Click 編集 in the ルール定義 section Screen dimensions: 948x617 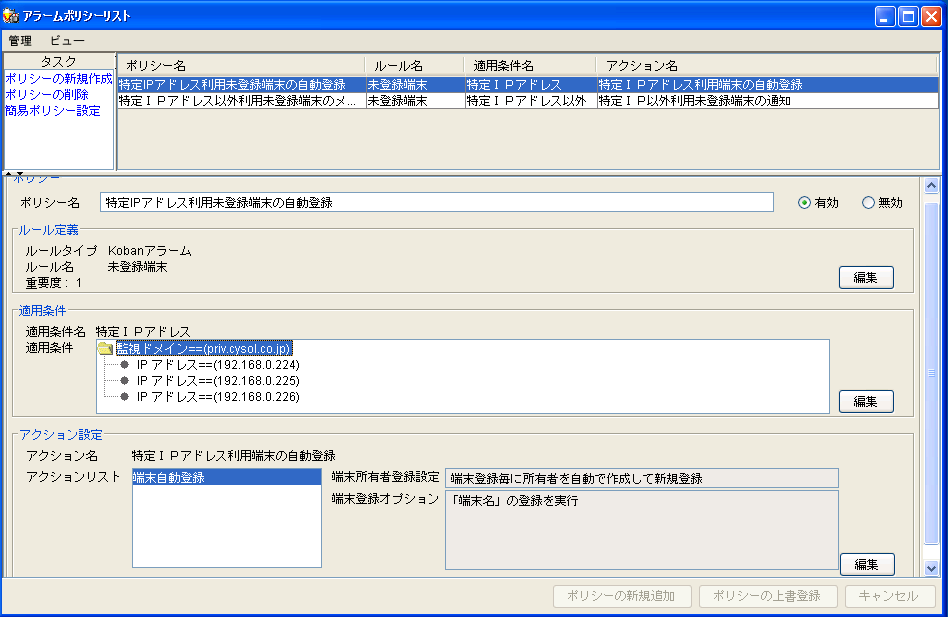click(x=865, y=277)
